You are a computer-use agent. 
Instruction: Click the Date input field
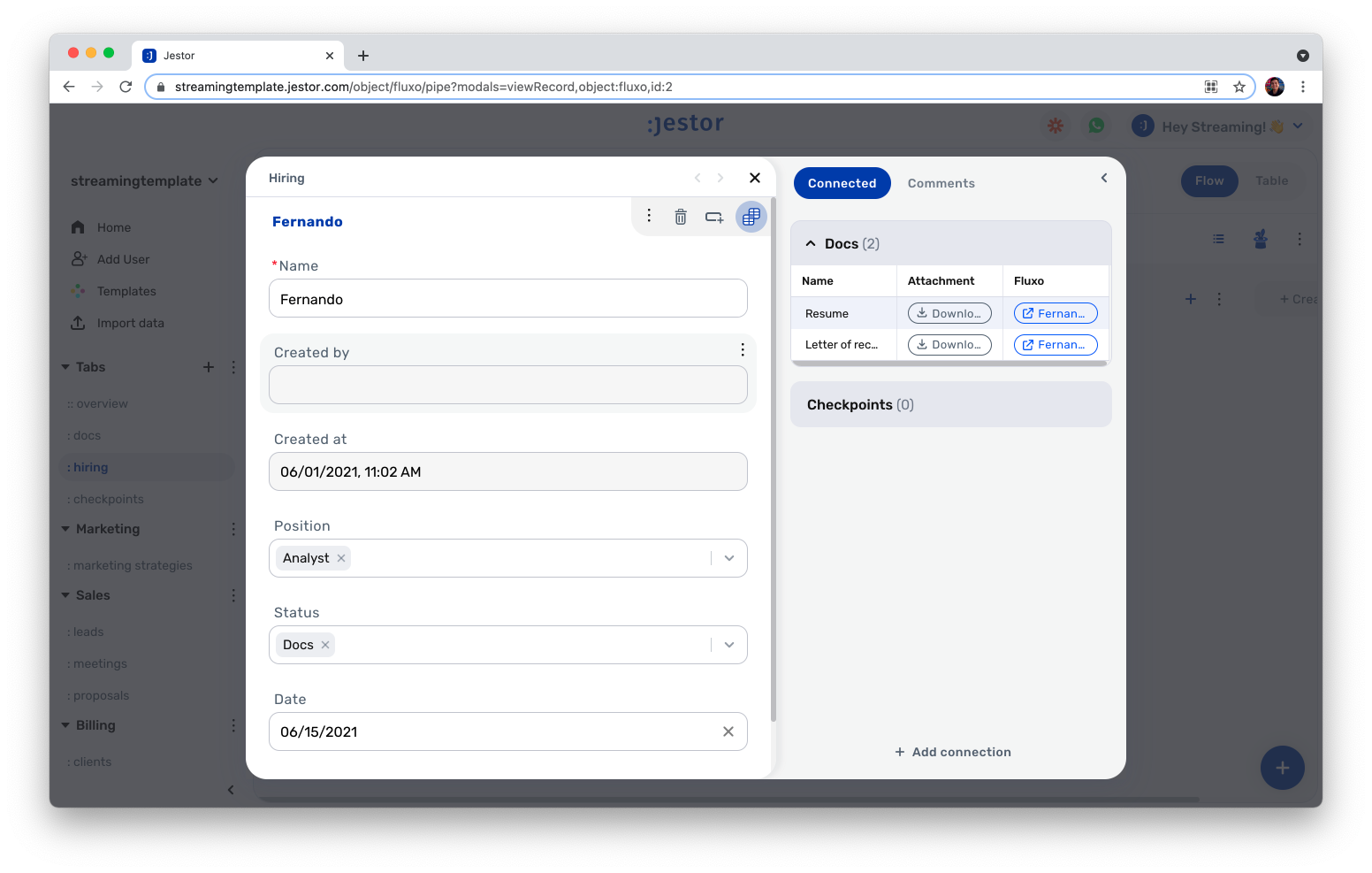[508, 731]
